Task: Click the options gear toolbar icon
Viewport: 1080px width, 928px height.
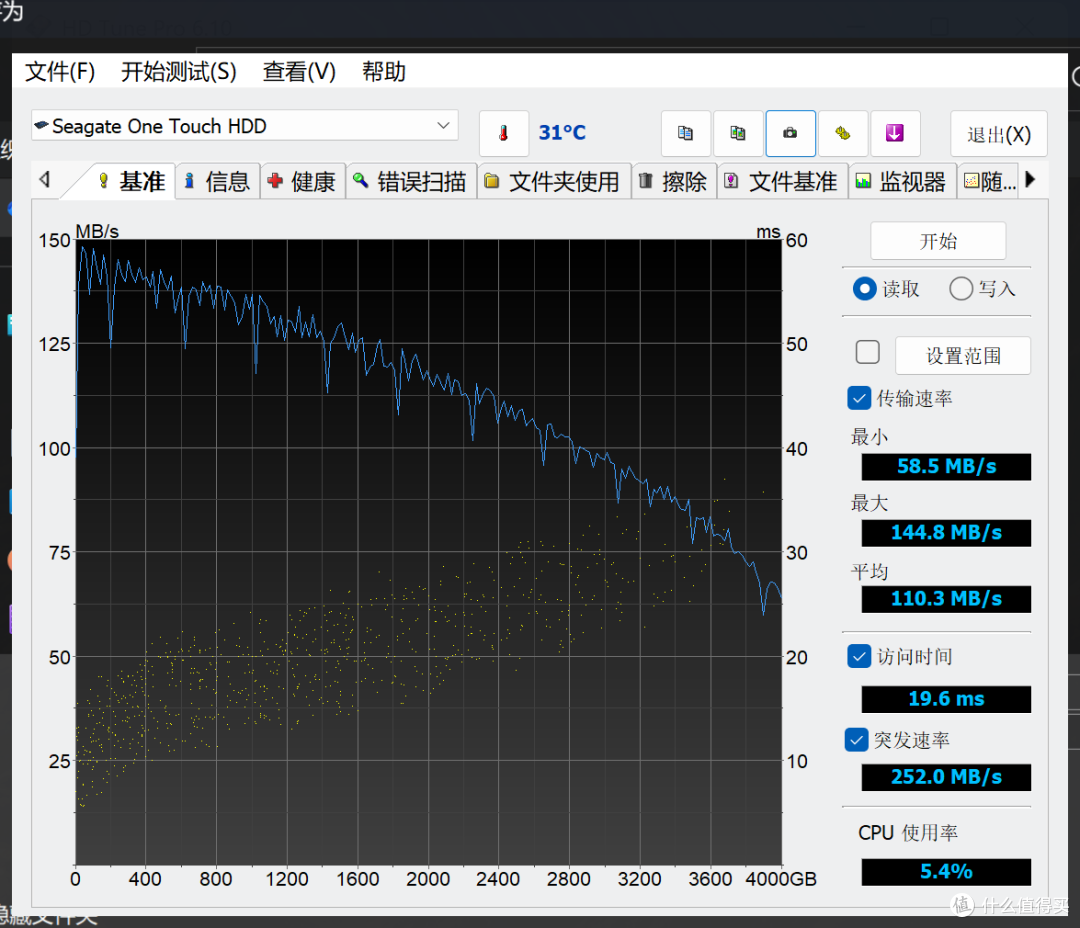Action: 842,133
